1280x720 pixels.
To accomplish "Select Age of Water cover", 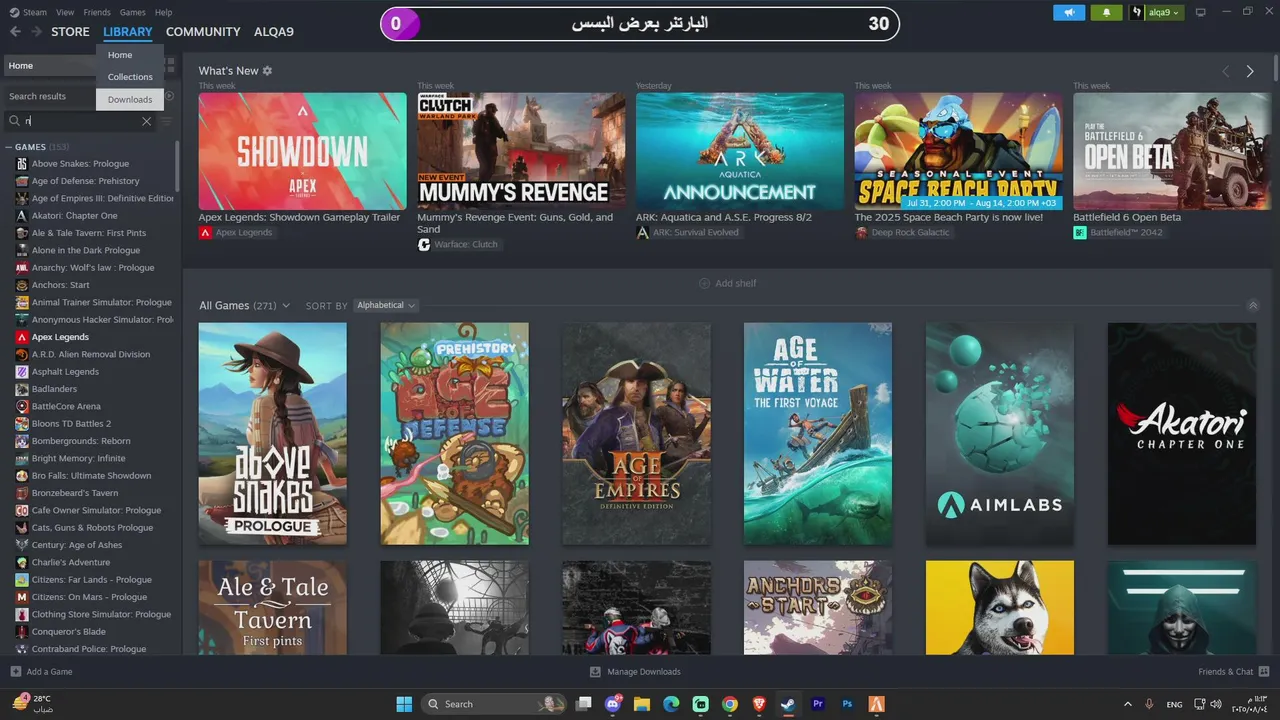I will tap(818, 433).
